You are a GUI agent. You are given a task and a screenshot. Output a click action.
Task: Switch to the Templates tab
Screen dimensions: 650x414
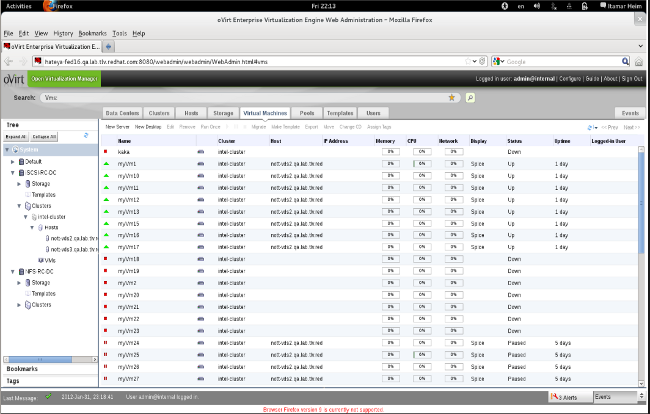tap(340, 113)
